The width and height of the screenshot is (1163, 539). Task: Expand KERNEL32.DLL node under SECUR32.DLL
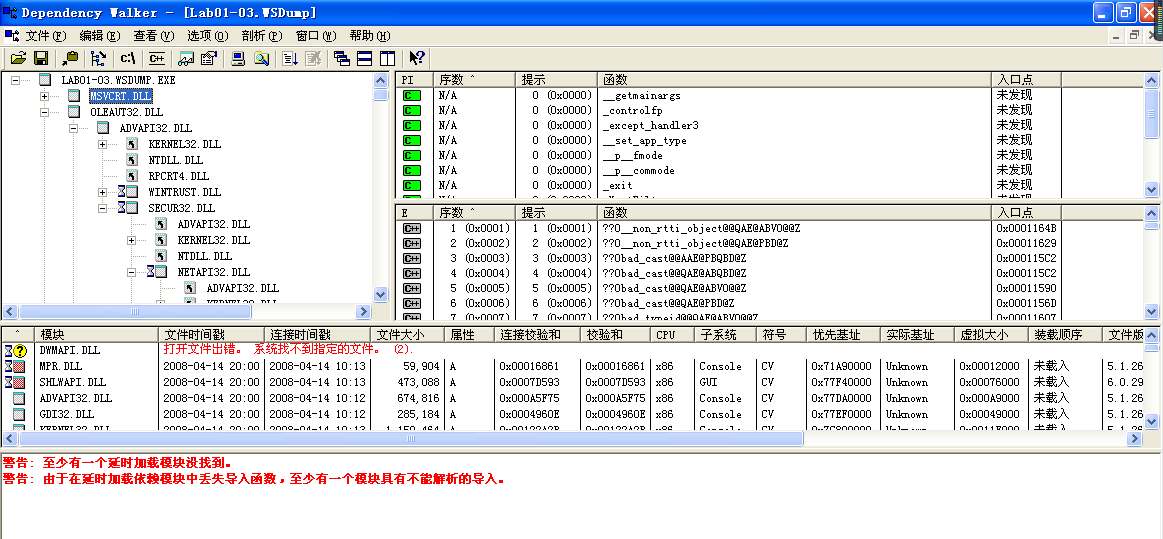pos(132,240)
